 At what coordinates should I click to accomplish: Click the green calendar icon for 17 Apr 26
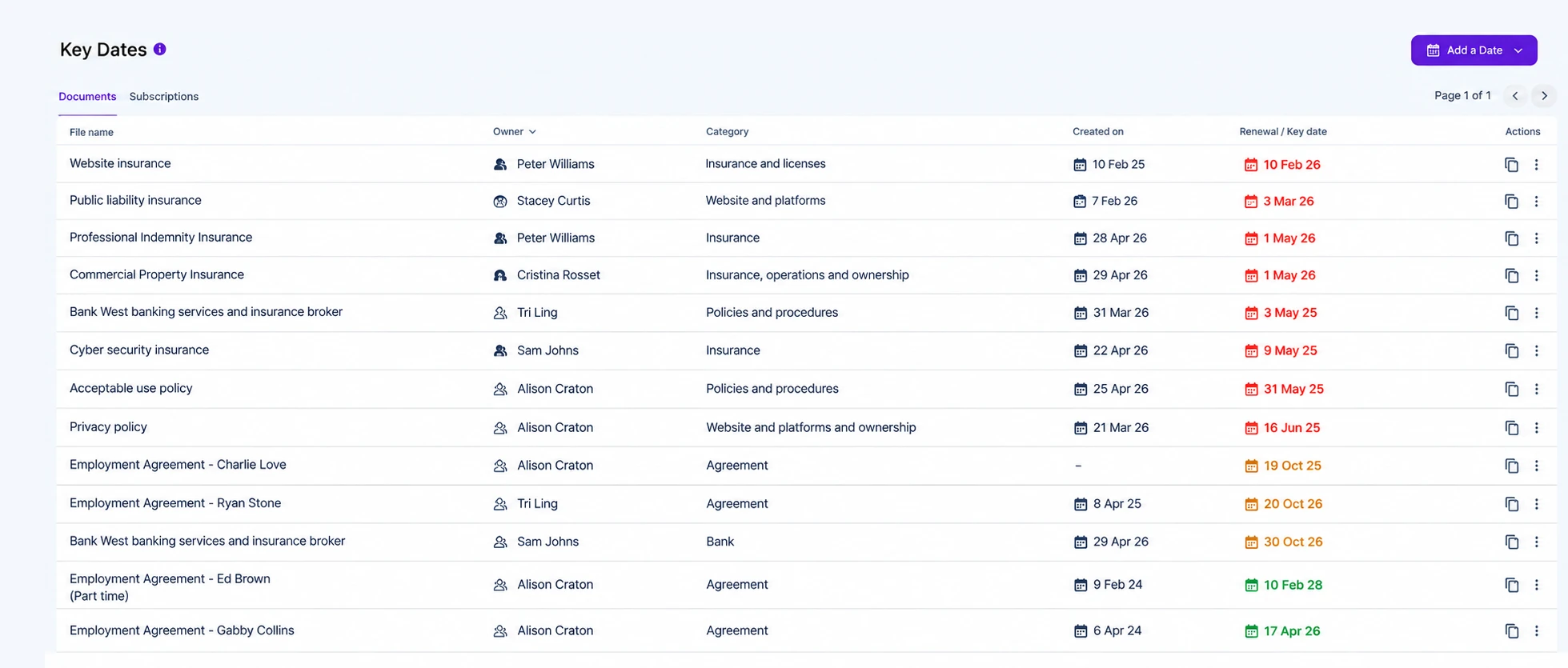(x=1251, y=631)
